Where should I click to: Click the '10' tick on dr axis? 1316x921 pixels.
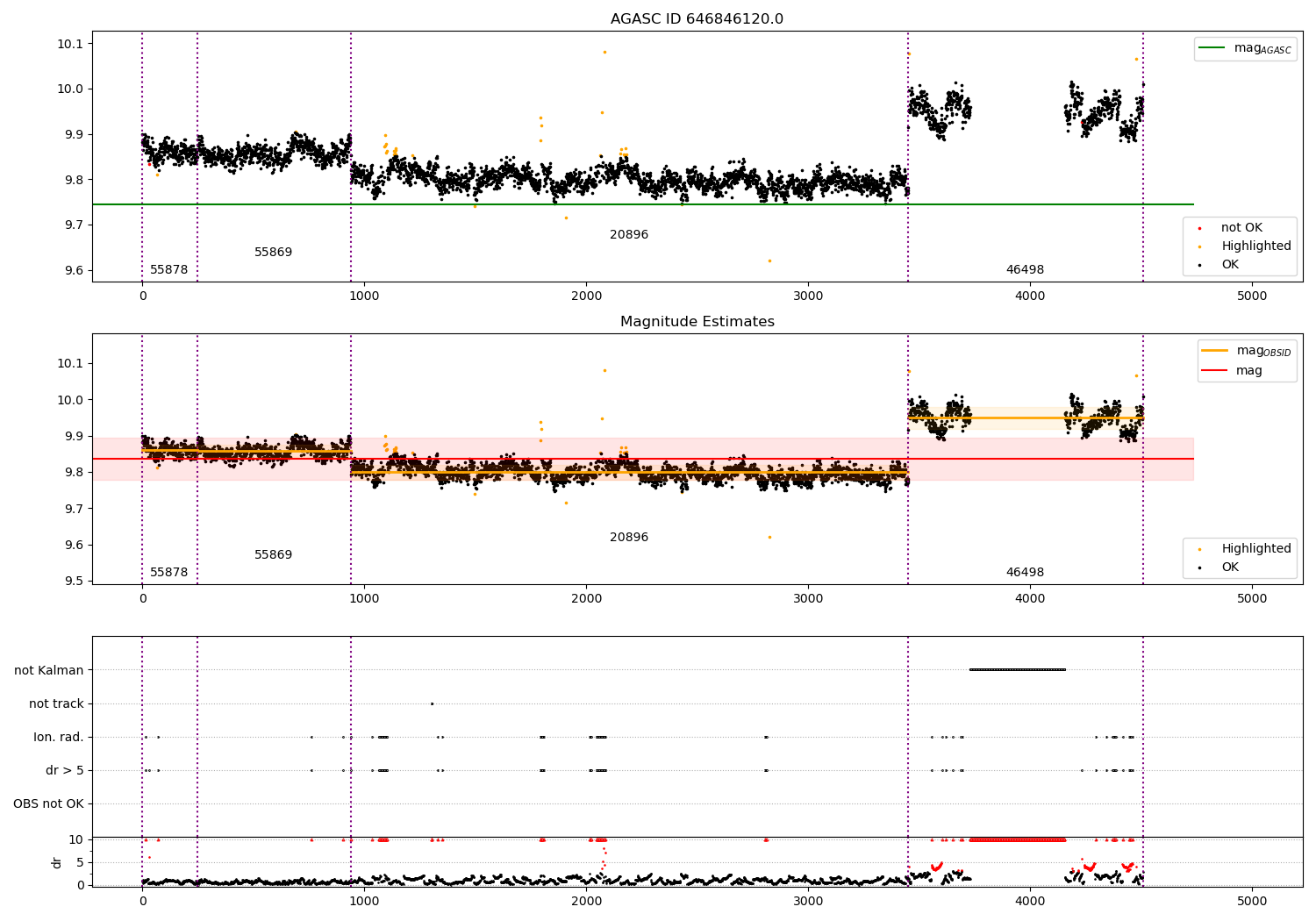[x=76, y=839]
